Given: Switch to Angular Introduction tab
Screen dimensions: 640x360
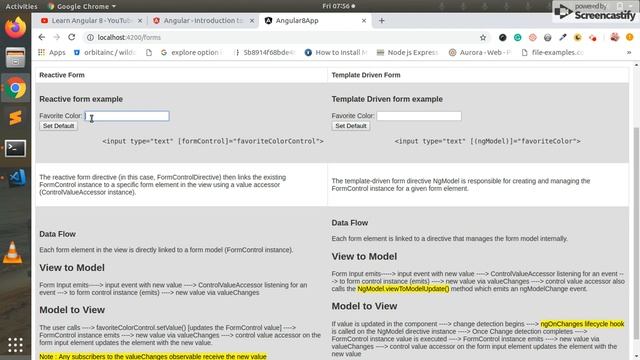Looking at the screenshot, I should tap(203, 20).
